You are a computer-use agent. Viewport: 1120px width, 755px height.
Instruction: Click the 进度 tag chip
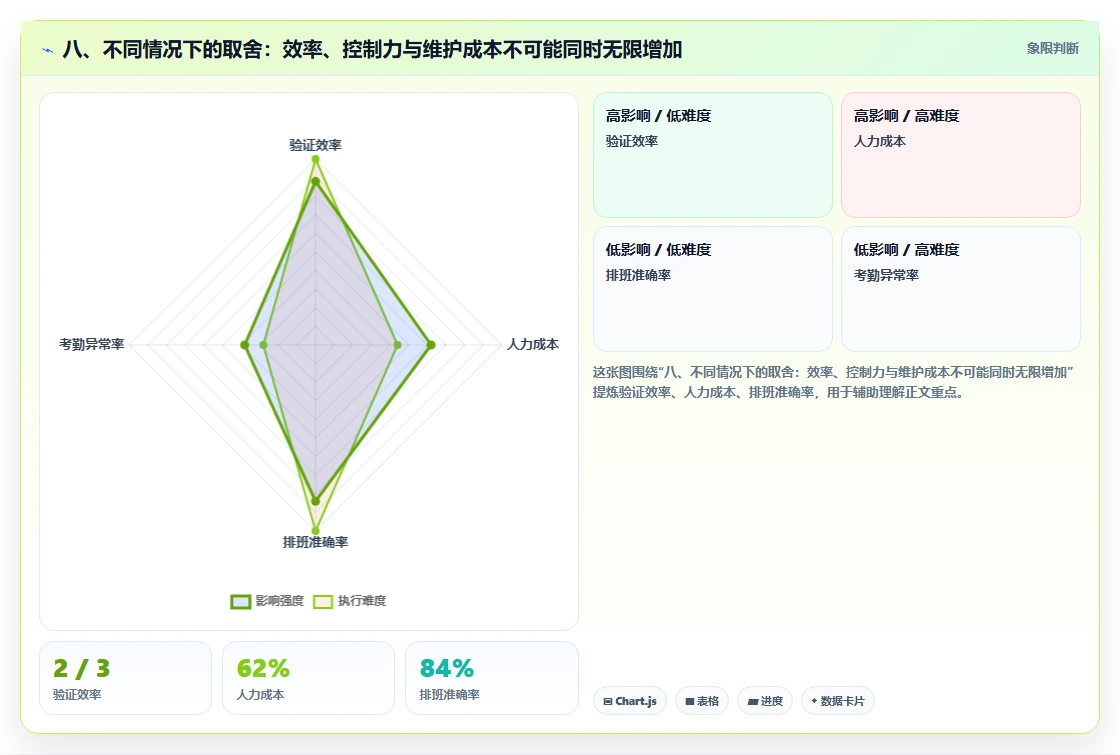[x=765, y=701]
